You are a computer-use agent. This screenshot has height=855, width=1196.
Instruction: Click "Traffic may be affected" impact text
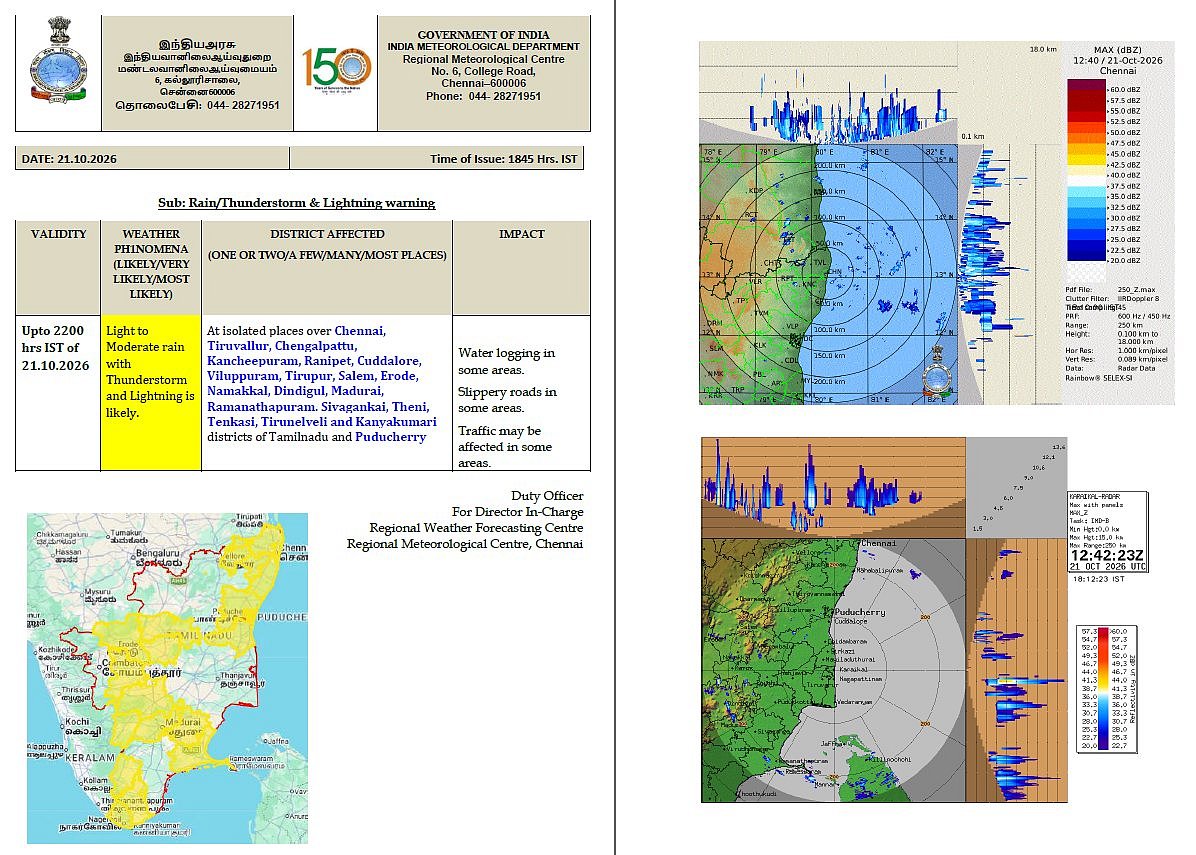click(x=505, y=446)
